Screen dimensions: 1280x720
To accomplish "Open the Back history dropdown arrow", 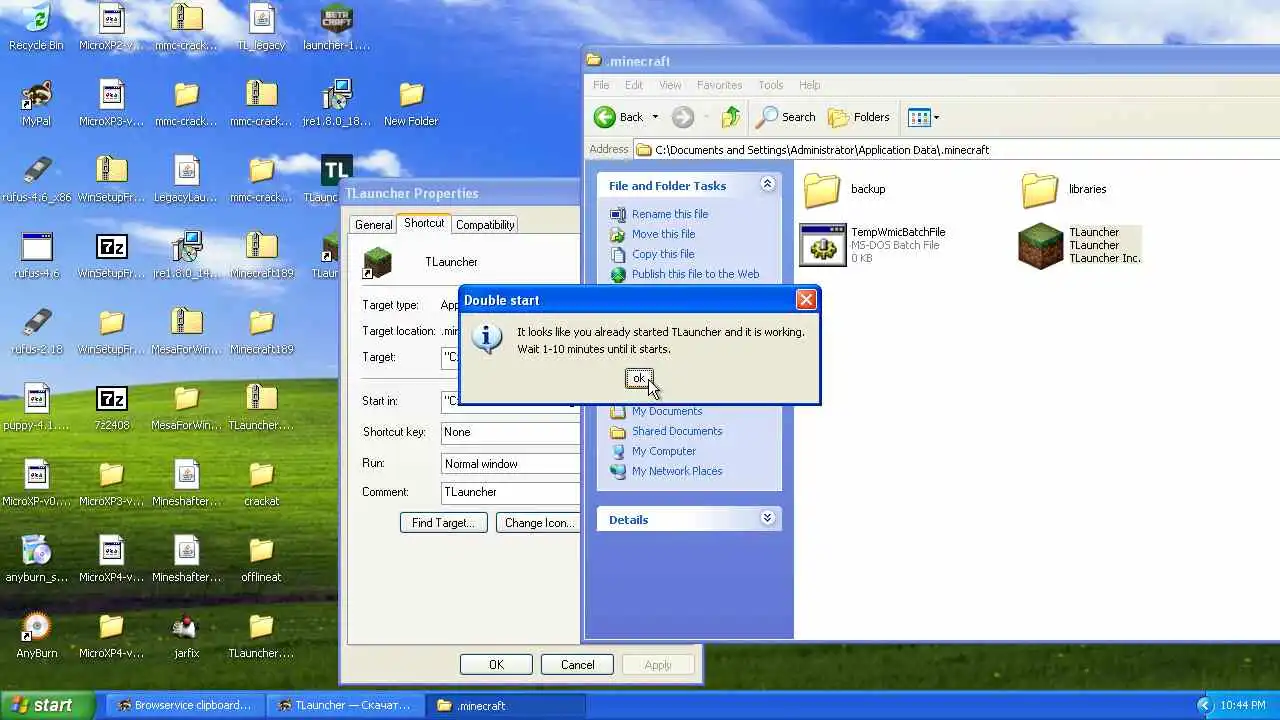I will 655,117.
